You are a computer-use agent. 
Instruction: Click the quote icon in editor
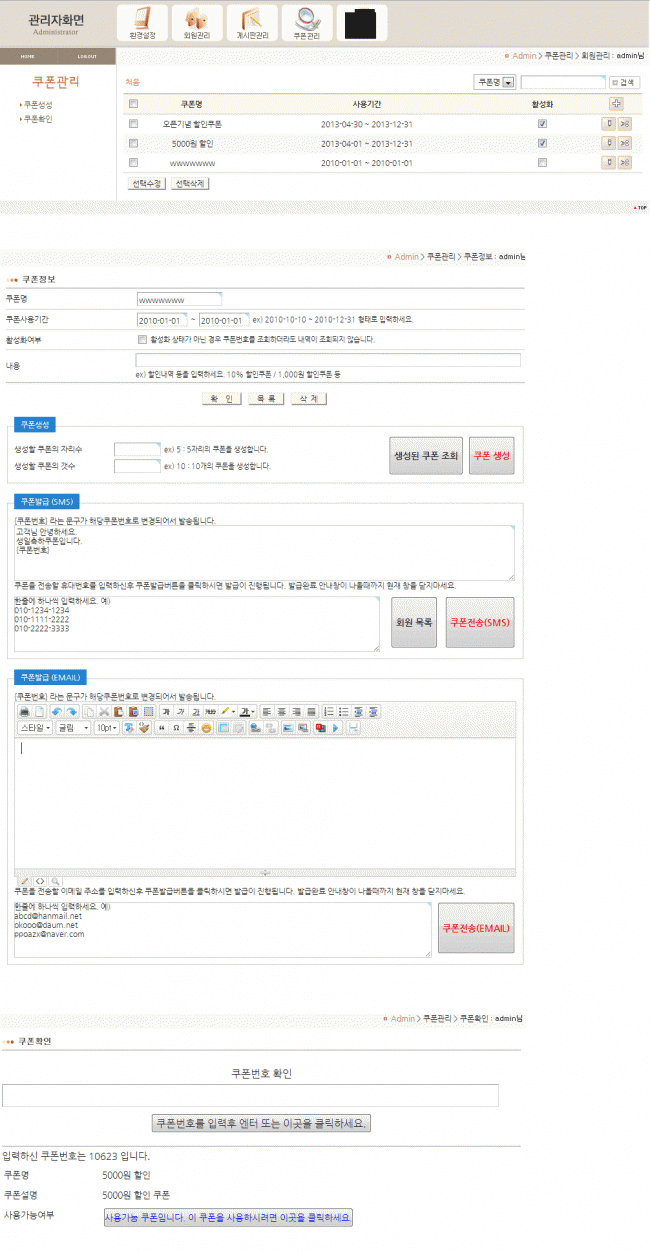(x=161, y=728)
